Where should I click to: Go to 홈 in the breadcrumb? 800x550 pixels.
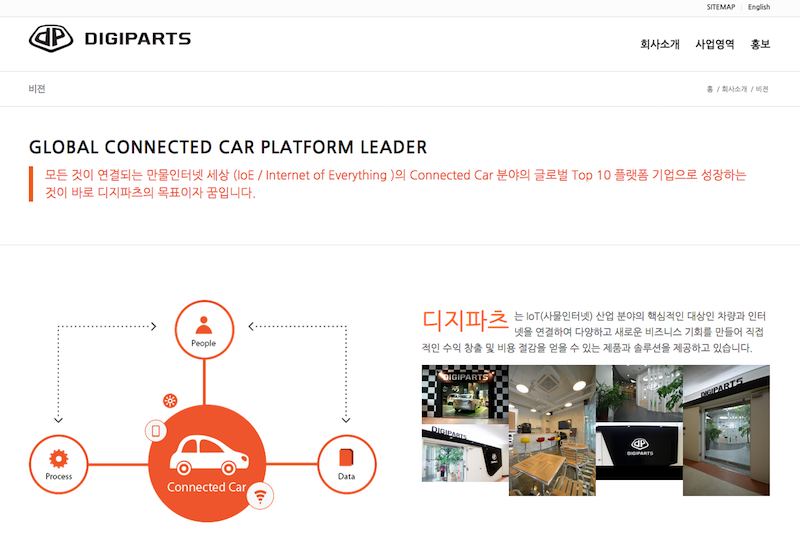[x=709, y=89]
